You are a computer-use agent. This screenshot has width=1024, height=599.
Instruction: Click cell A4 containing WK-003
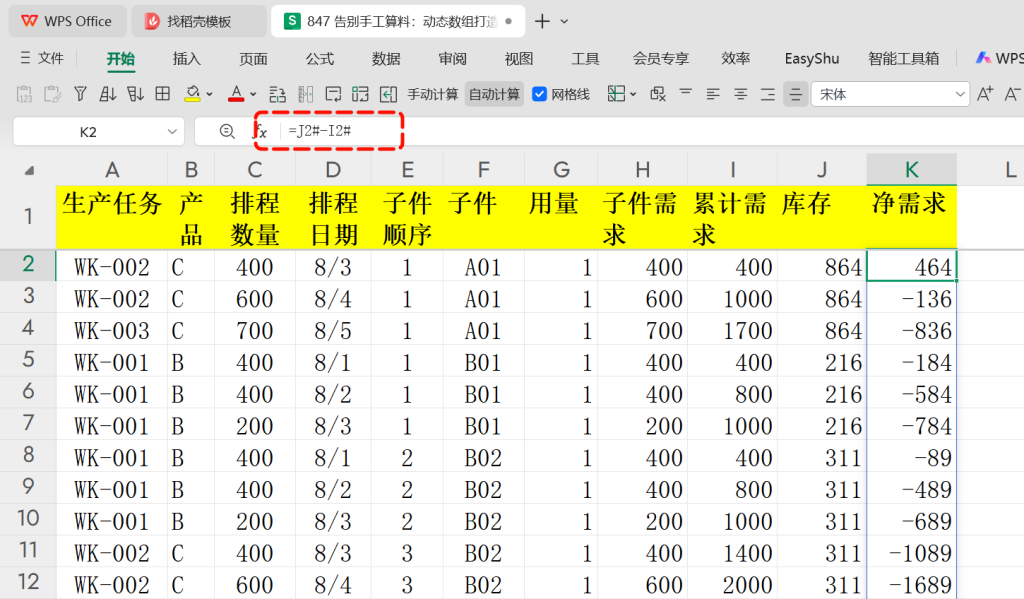[x=112, y=331]
